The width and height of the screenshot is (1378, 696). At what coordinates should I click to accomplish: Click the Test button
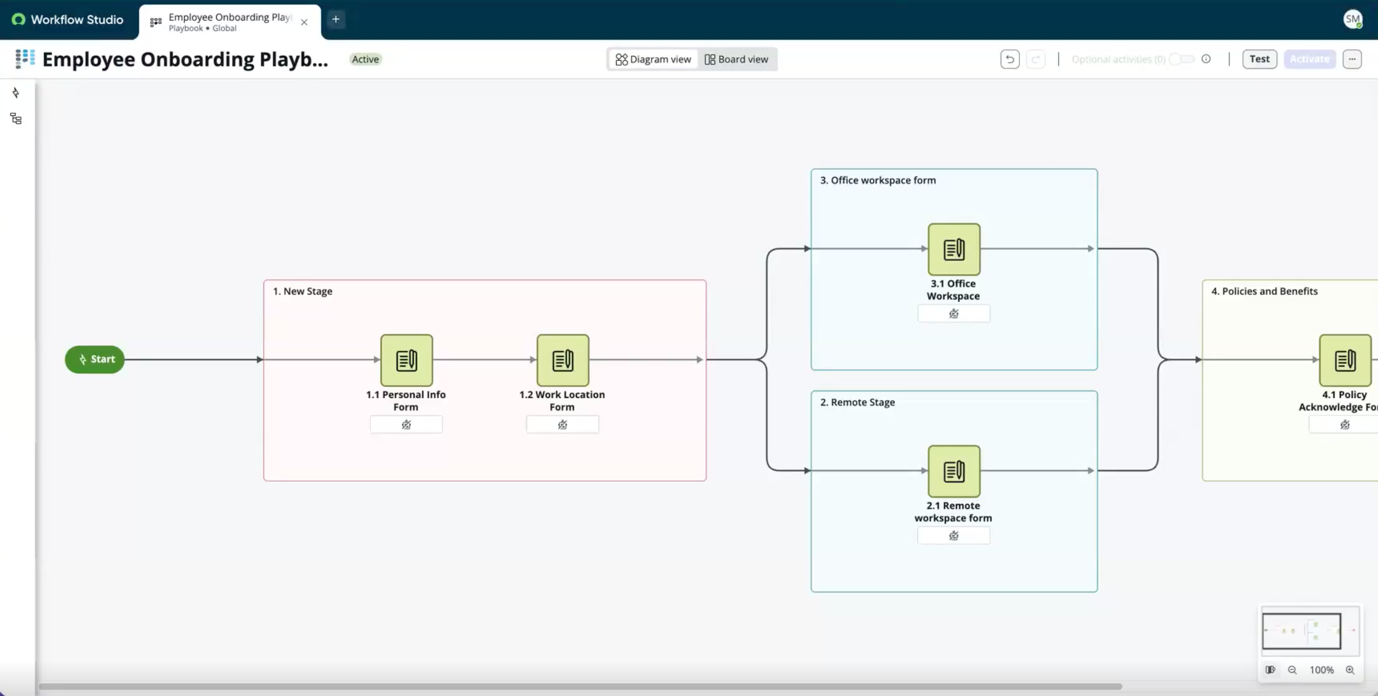tap(1259, 59)
